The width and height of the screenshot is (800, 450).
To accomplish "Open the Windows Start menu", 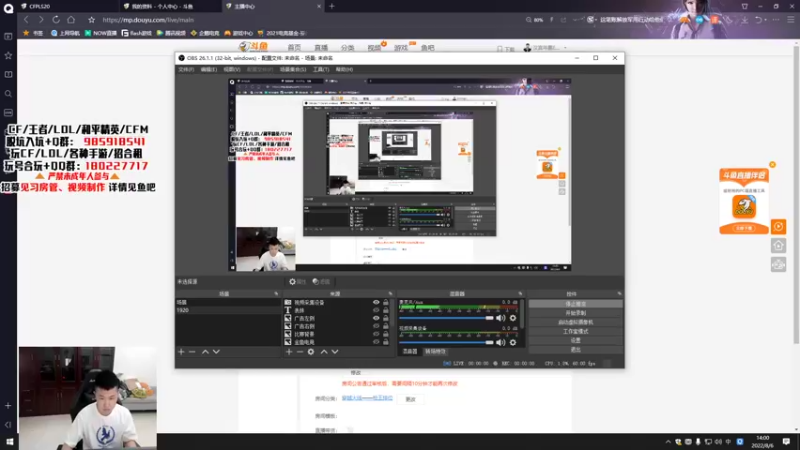I will tap(9, 442).
